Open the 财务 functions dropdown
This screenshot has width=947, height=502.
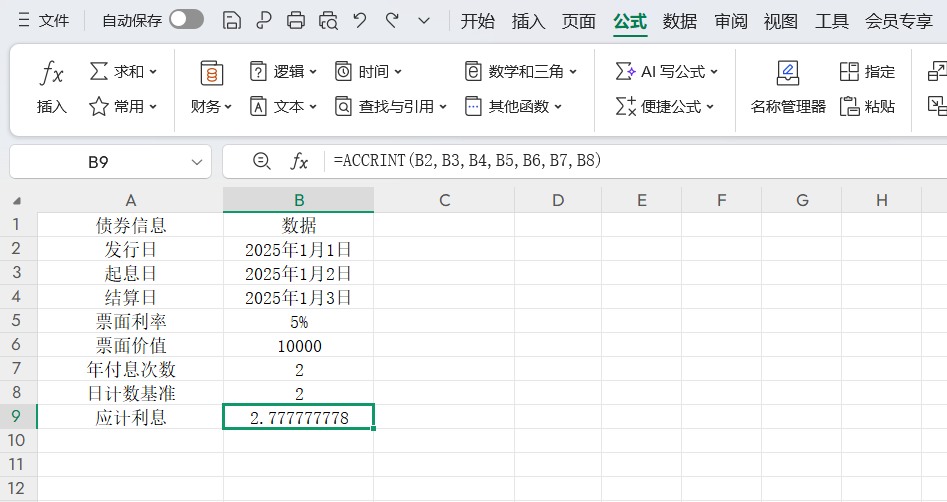click(211, 88)
